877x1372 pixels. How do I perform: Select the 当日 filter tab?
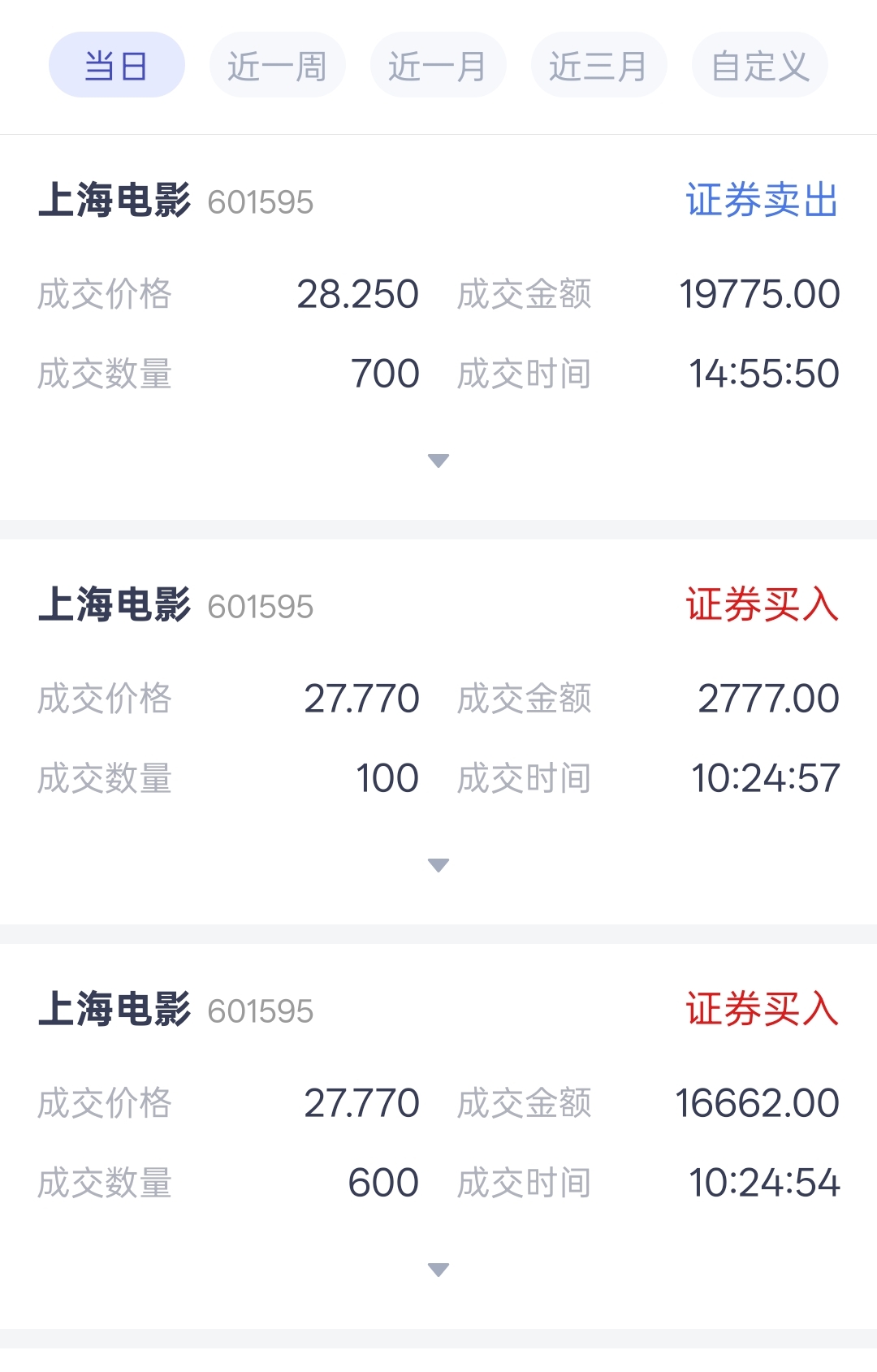[x=117, y=65]
